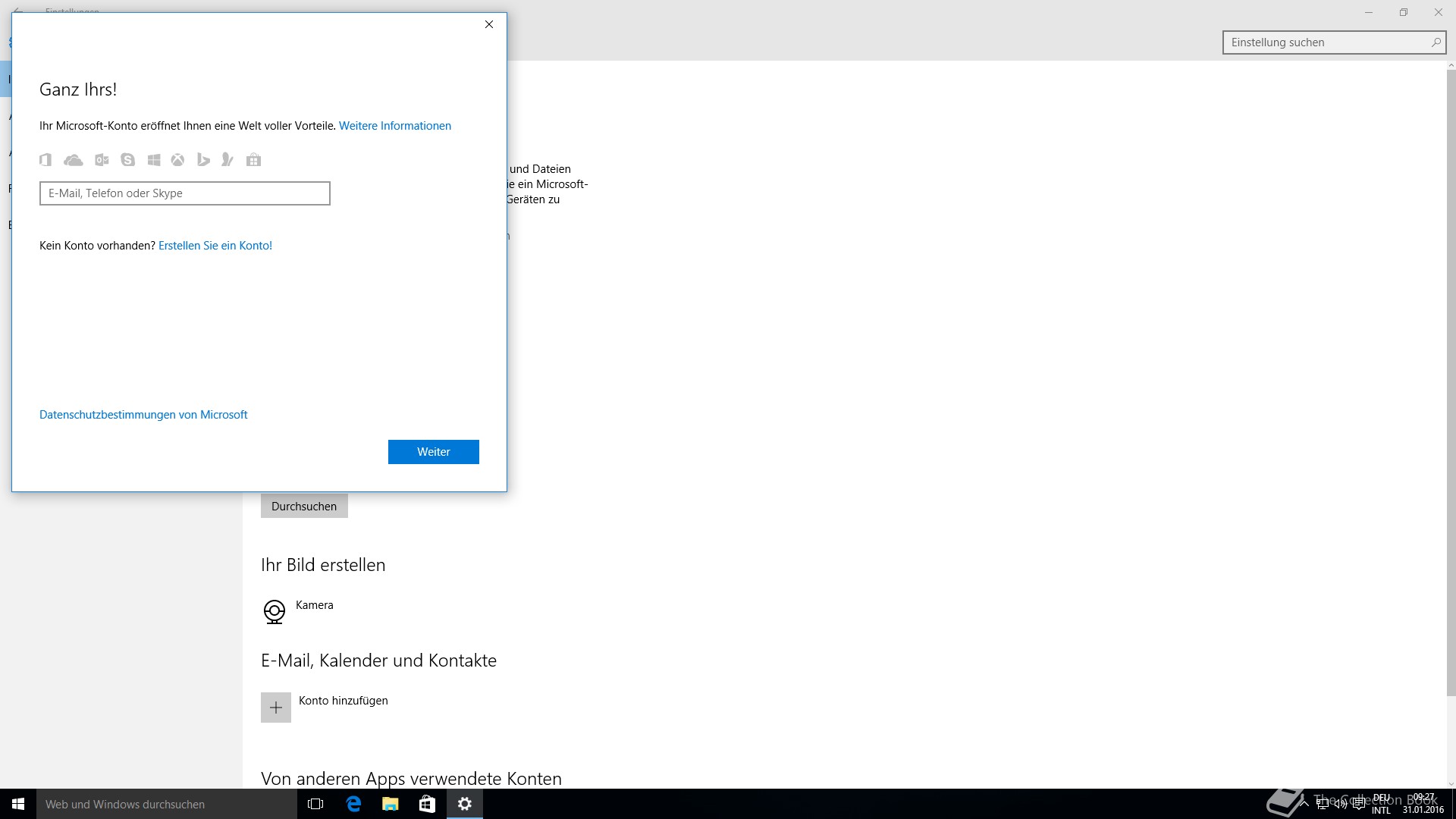Open Task View on the taskbar
The width and height of the screenshot is (1456, 819).
(315, 804)
